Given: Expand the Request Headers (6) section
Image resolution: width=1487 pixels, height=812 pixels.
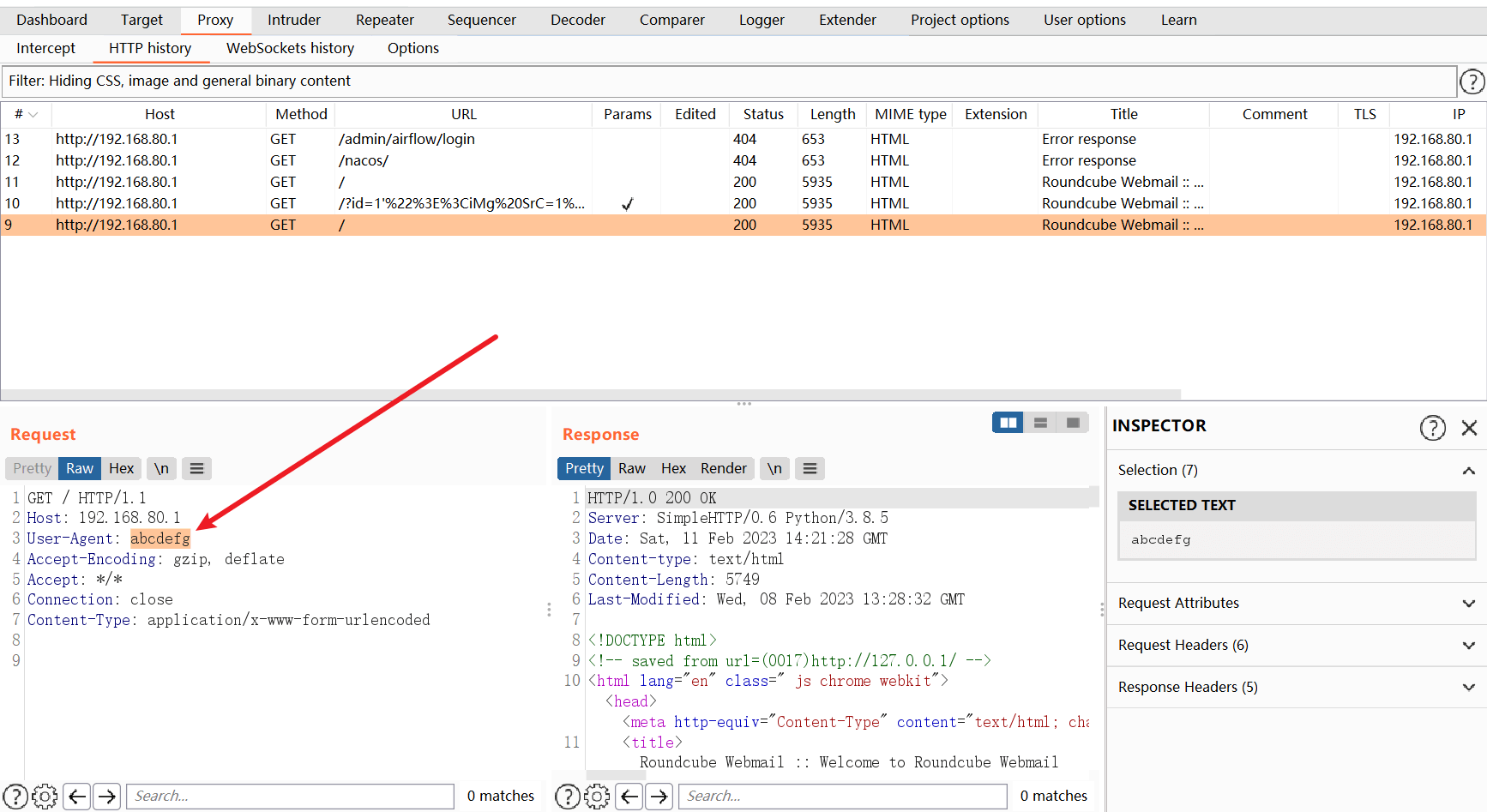Looking at the screenshot, I should (1296, 645).
